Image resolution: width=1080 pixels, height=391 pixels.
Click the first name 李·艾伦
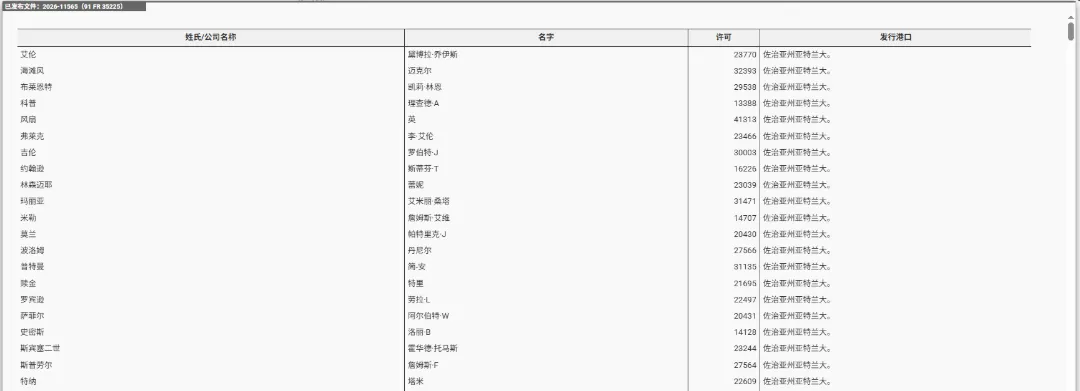point(421,136)
